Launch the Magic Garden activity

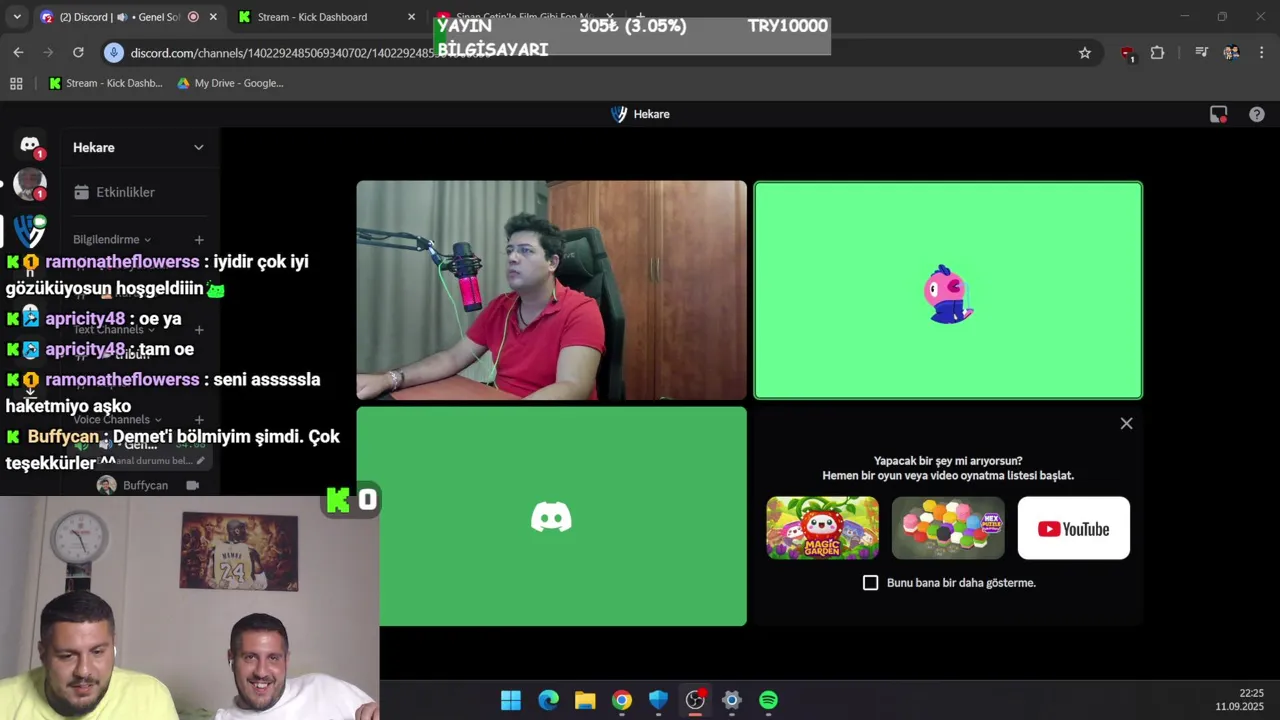822,528
